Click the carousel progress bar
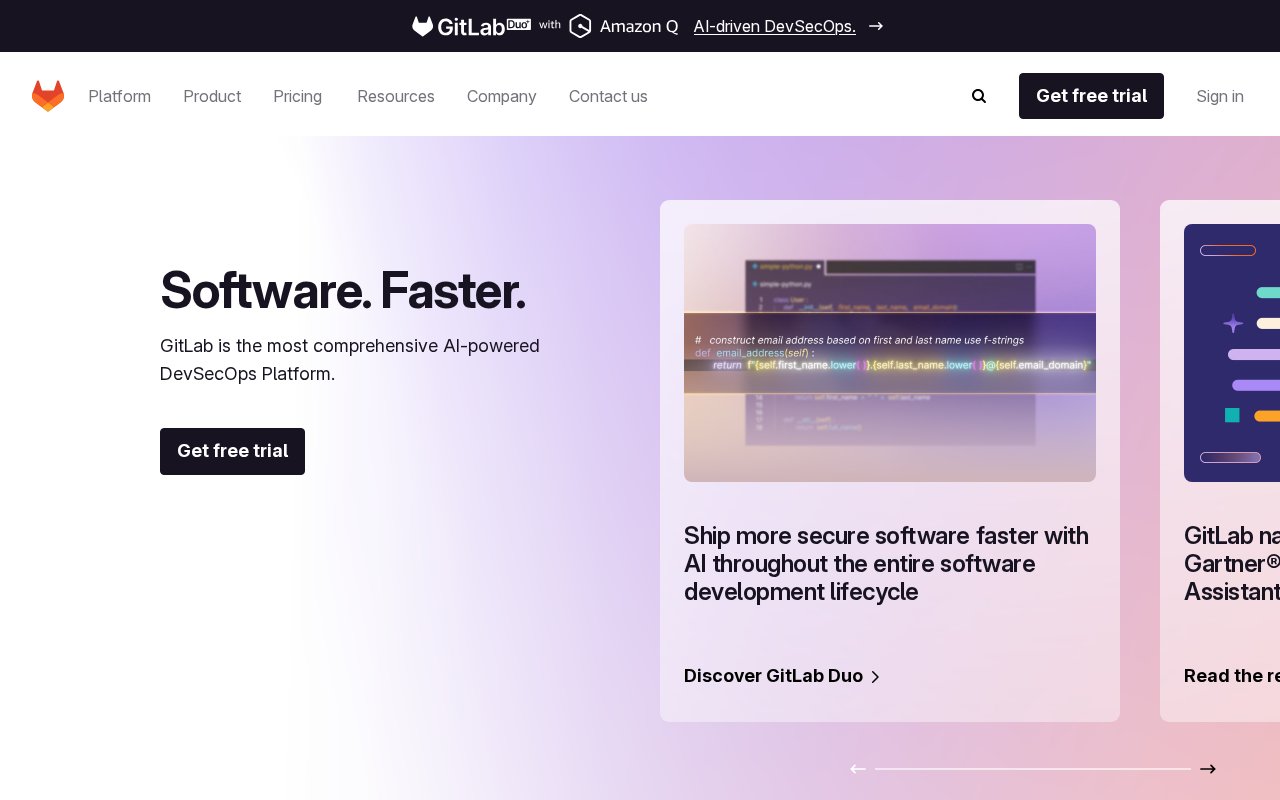The image size is (1280, 800). tap(1033, 769)
